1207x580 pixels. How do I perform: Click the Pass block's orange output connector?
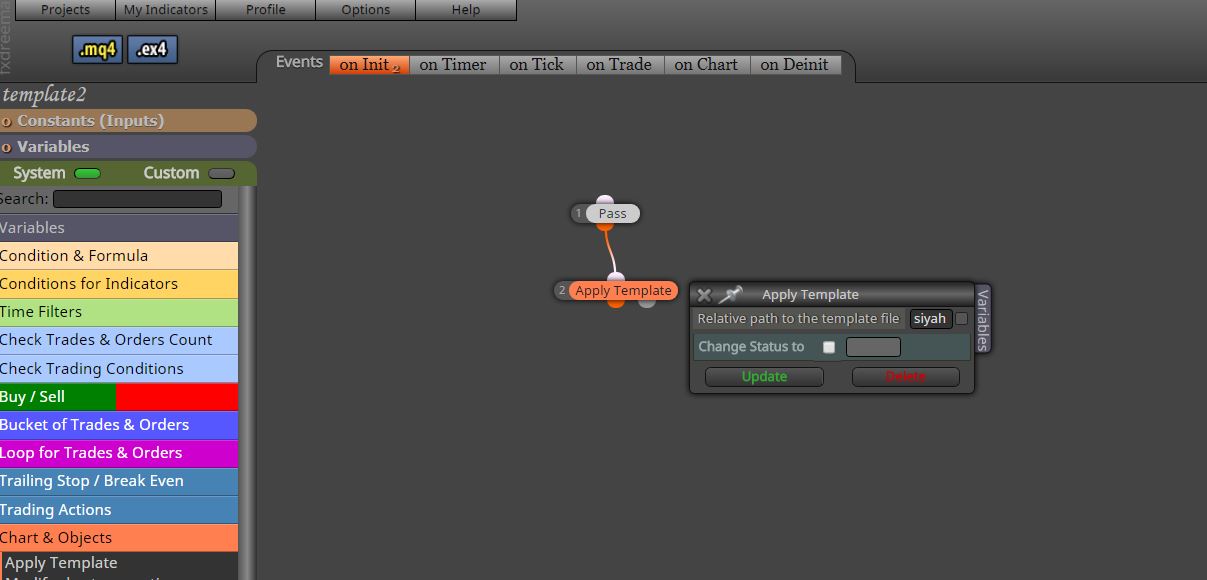(605, 227)
